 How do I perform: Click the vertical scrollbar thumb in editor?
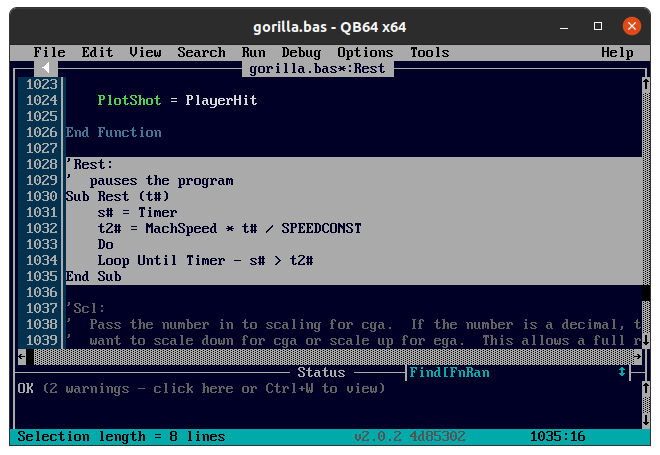point(646,293)
